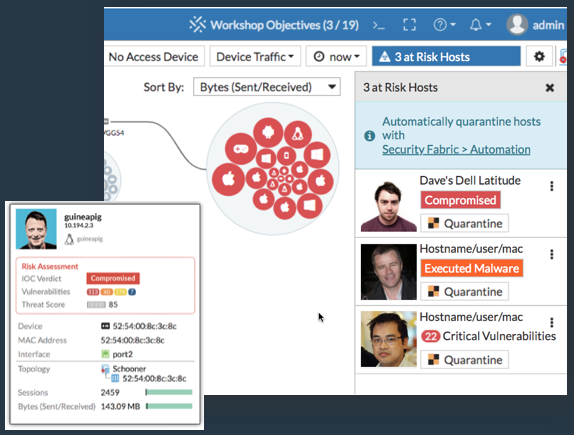Select the Android device bubble

click(268, 132)
